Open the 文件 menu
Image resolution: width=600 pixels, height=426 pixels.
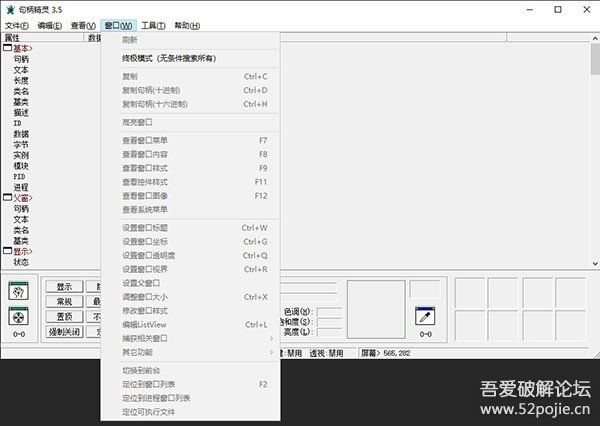tap(17, 25)
